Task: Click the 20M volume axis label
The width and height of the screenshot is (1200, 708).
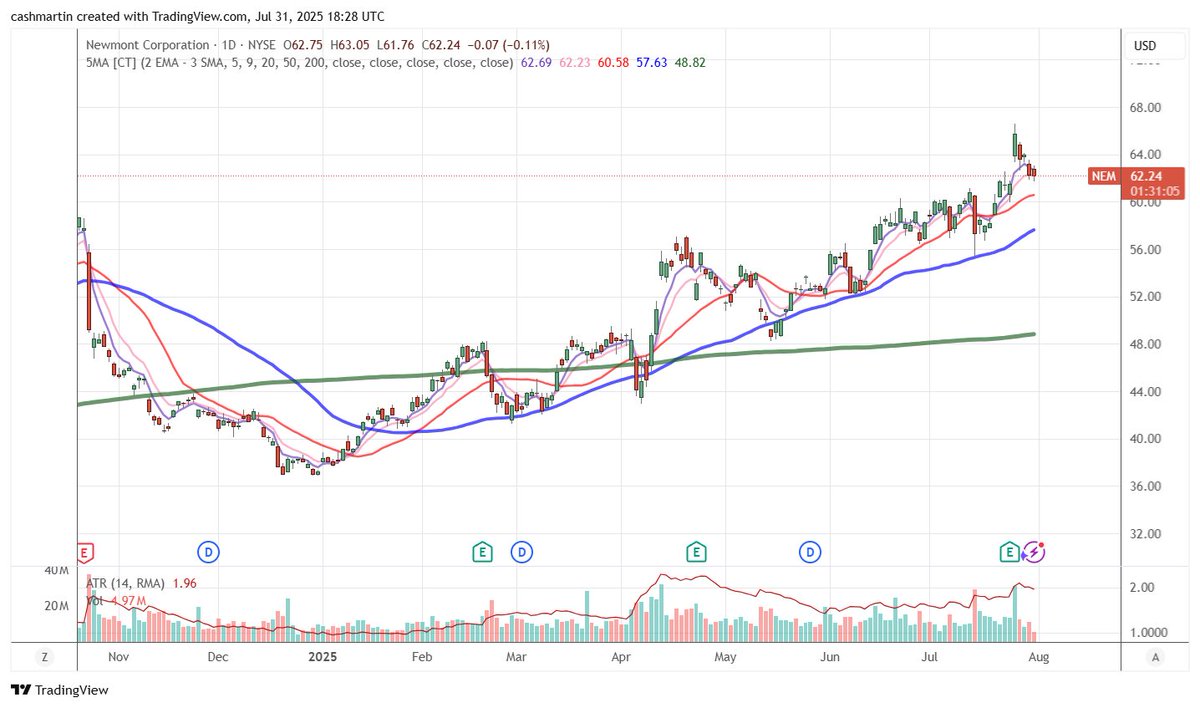Action: coord(55,607)
